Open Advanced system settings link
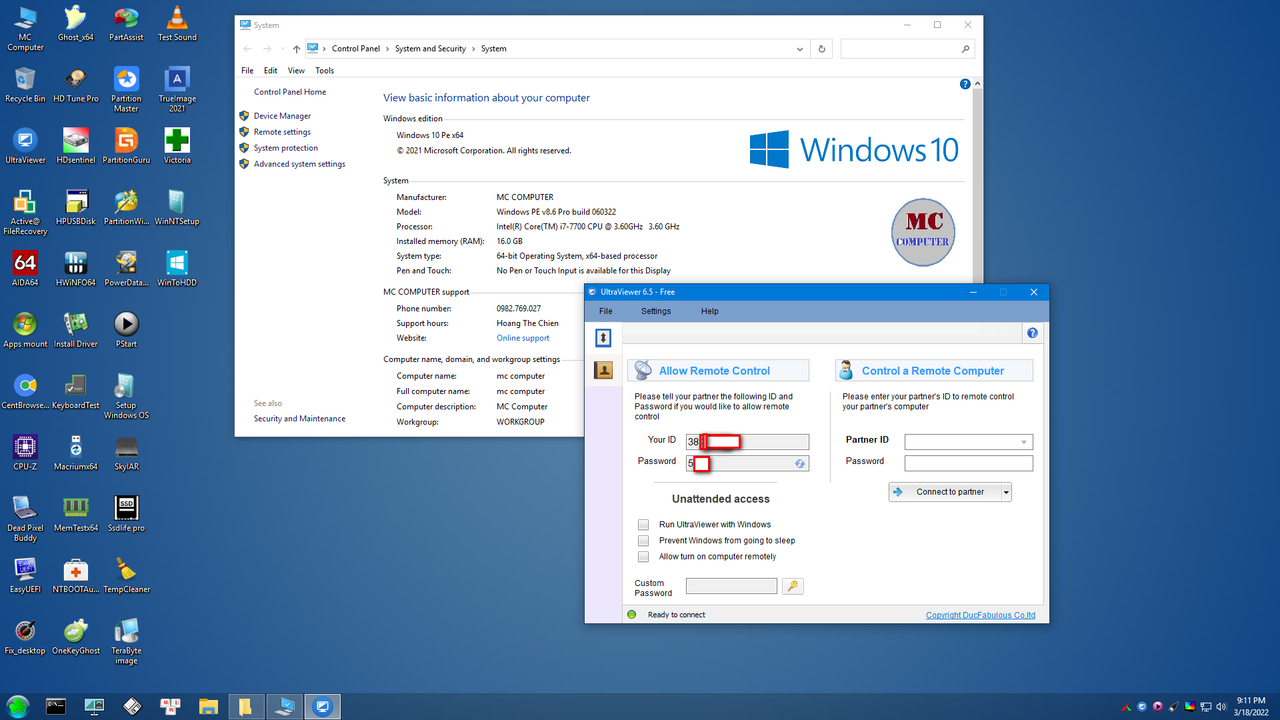The height and width of the screenshot is (720, 1280). tap(299, 164)
